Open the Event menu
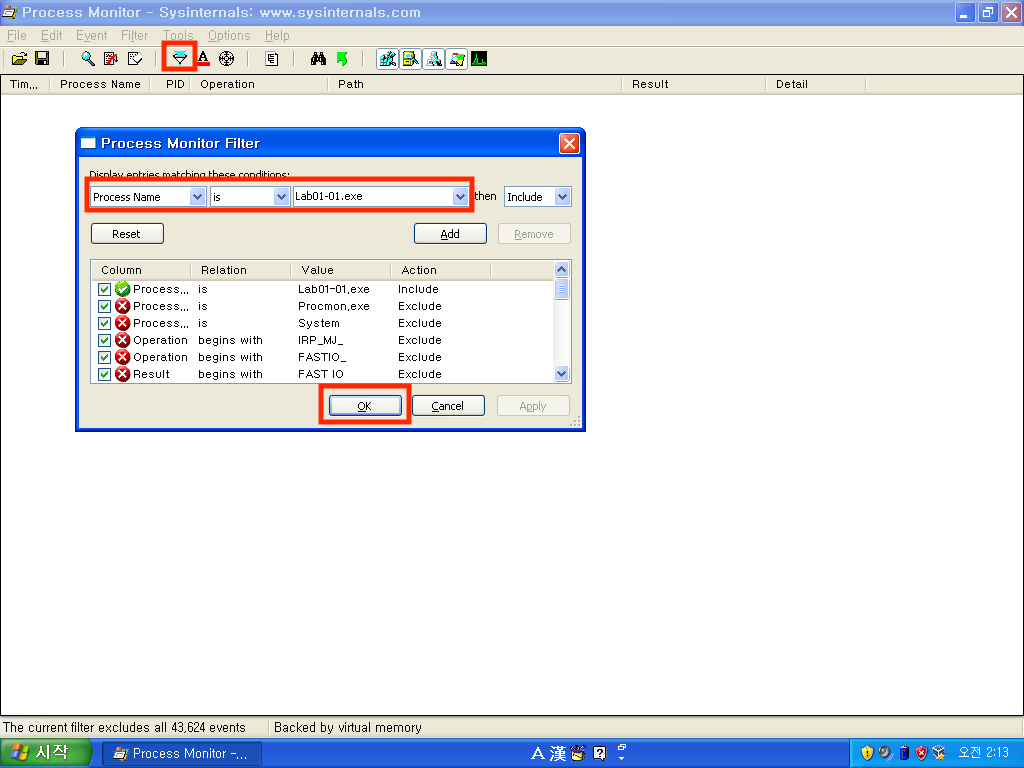 [x=91, y=35]
